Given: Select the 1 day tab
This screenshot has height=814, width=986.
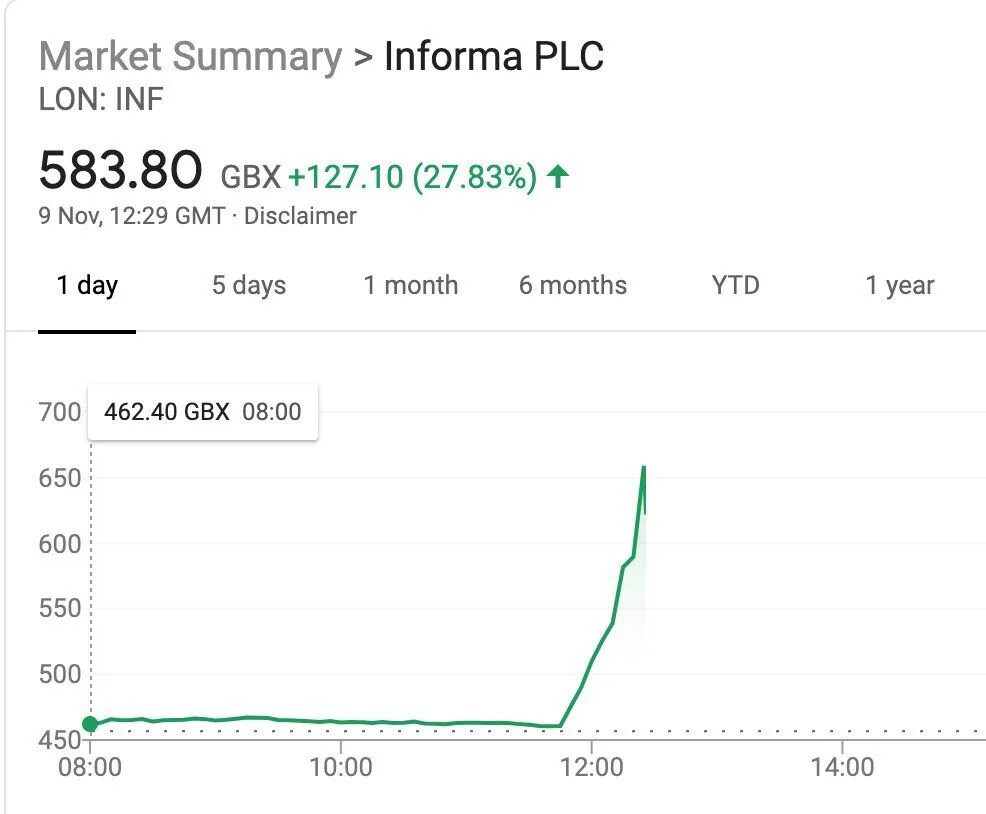Looking at the screenshot, I should (87, 286).
